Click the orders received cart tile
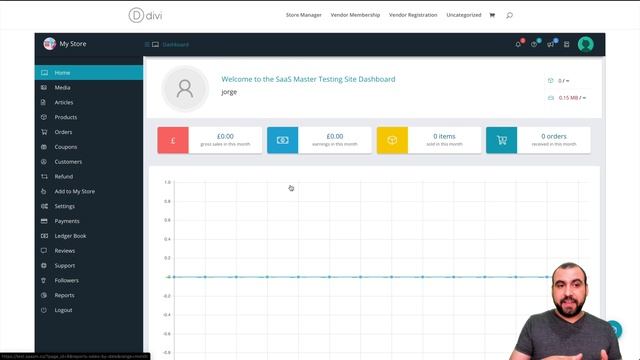Image resolution: width=640 pixels, height=360 pixels. coord(502,140)
